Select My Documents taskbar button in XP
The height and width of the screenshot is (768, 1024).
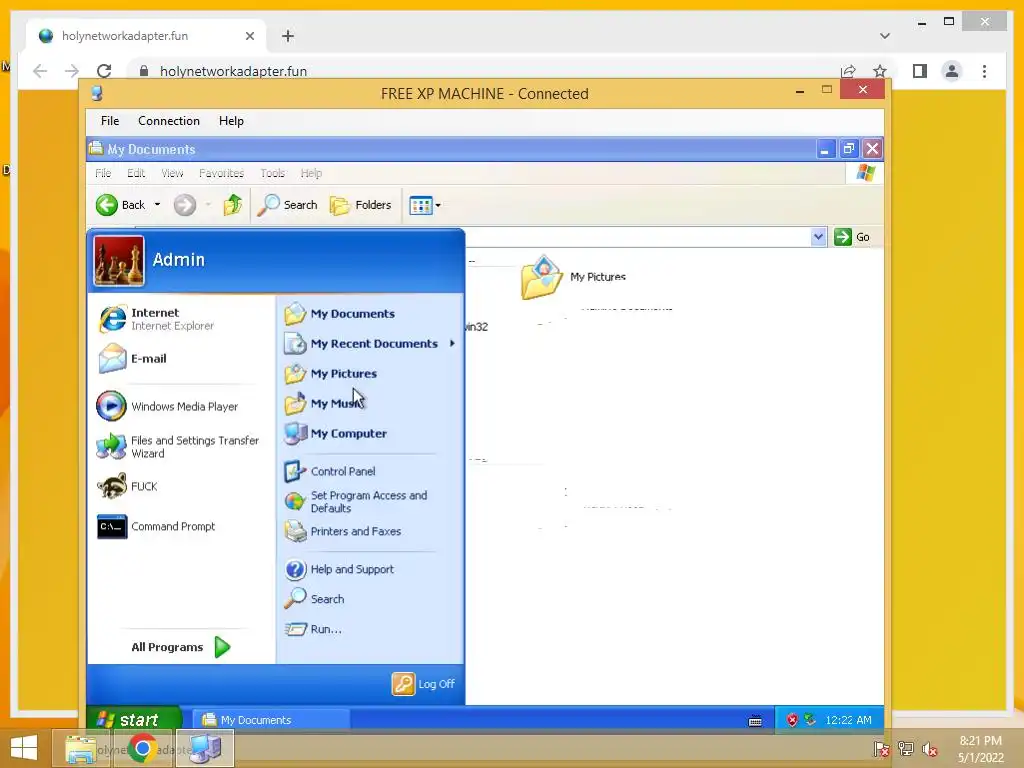pos(270,720)
